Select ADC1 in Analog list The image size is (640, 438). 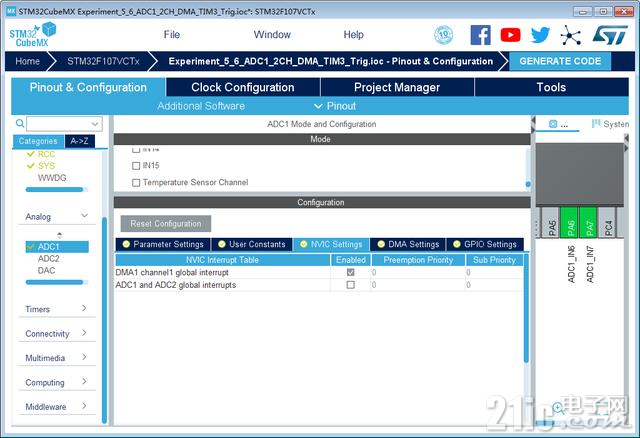[57, 247]
